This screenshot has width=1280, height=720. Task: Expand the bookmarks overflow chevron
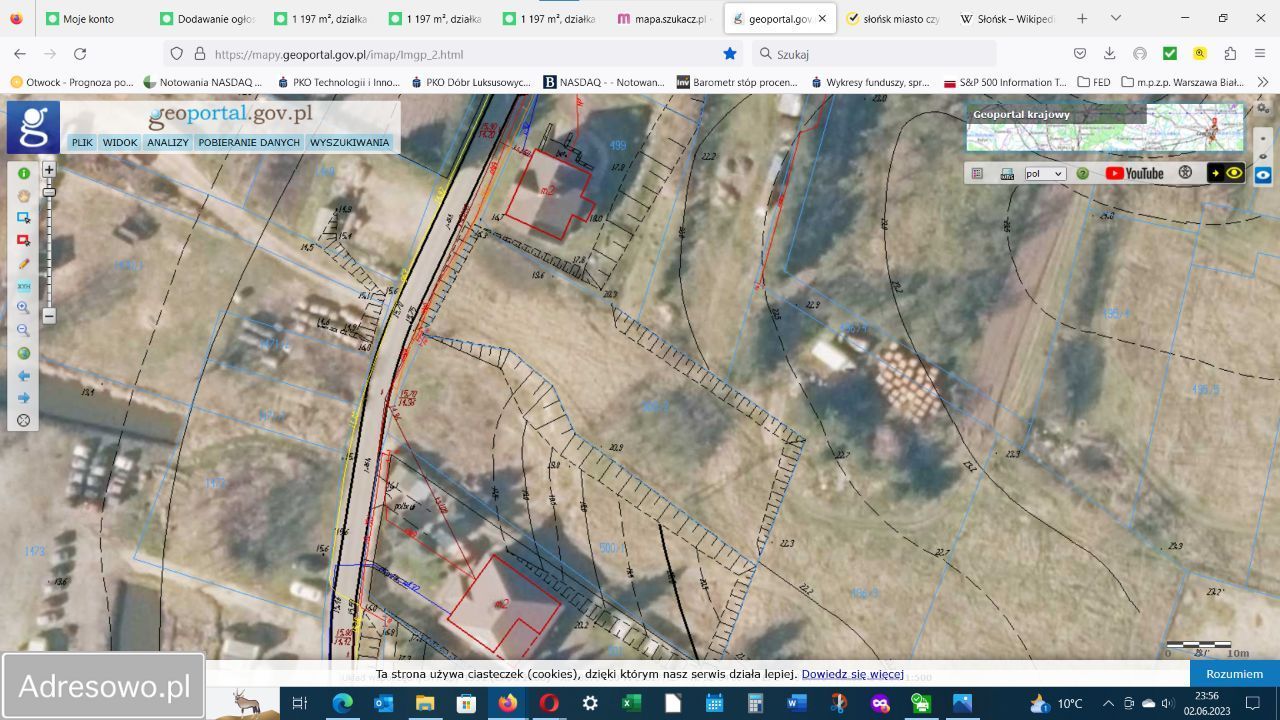pos(1263,82)
